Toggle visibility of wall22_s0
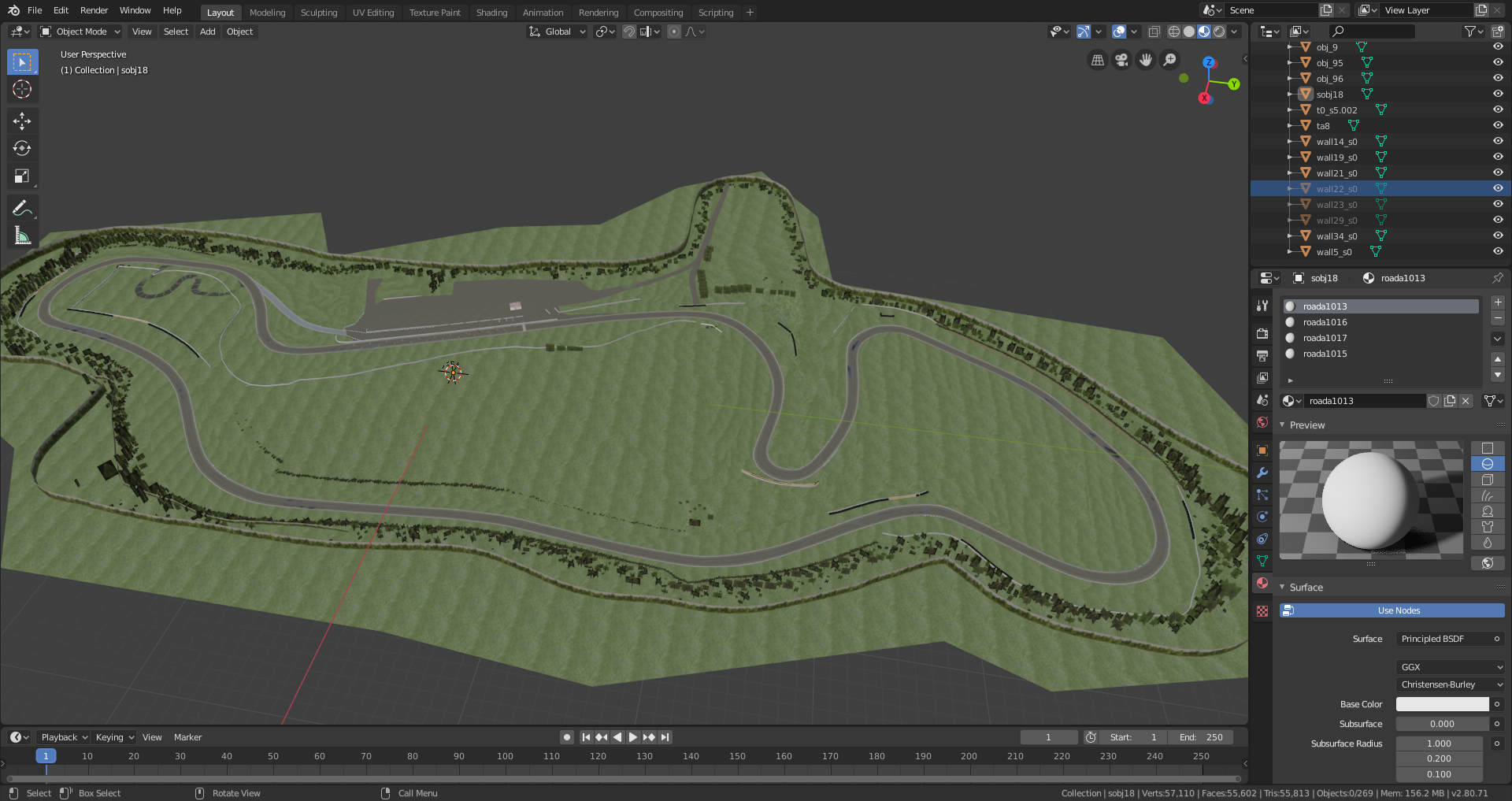1512x801 pixels. click(x=1498, y=188)
